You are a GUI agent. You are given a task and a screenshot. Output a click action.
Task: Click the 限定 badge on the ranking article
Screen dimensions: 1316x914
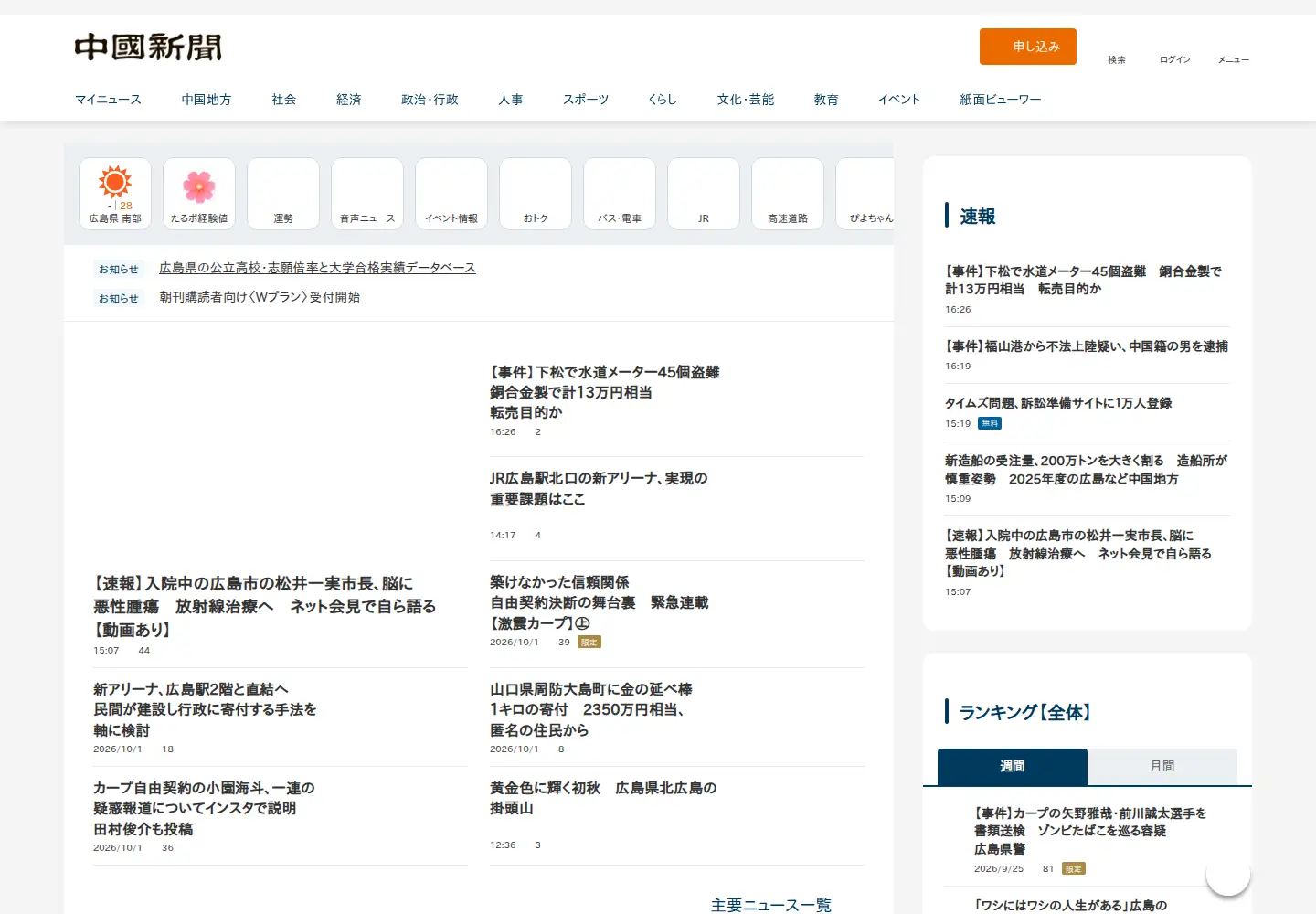(1074, 869)
